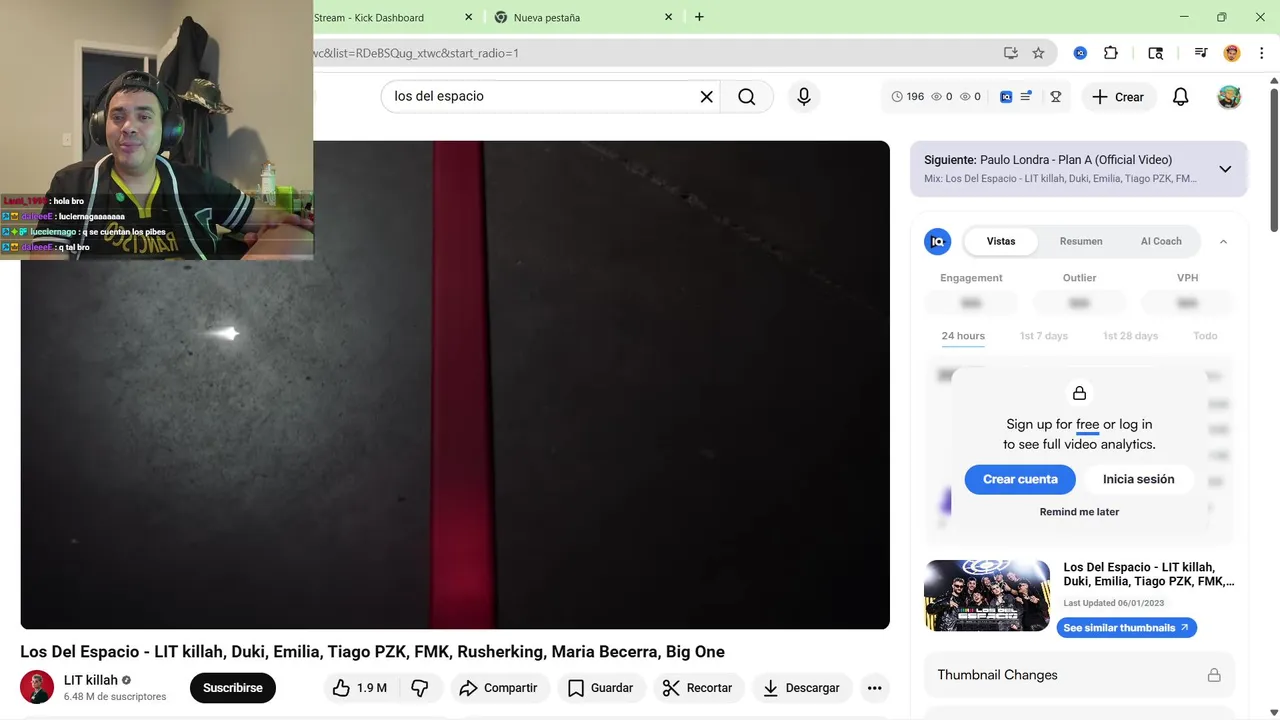Click the page vertical scrollbar

[1273, 160]
